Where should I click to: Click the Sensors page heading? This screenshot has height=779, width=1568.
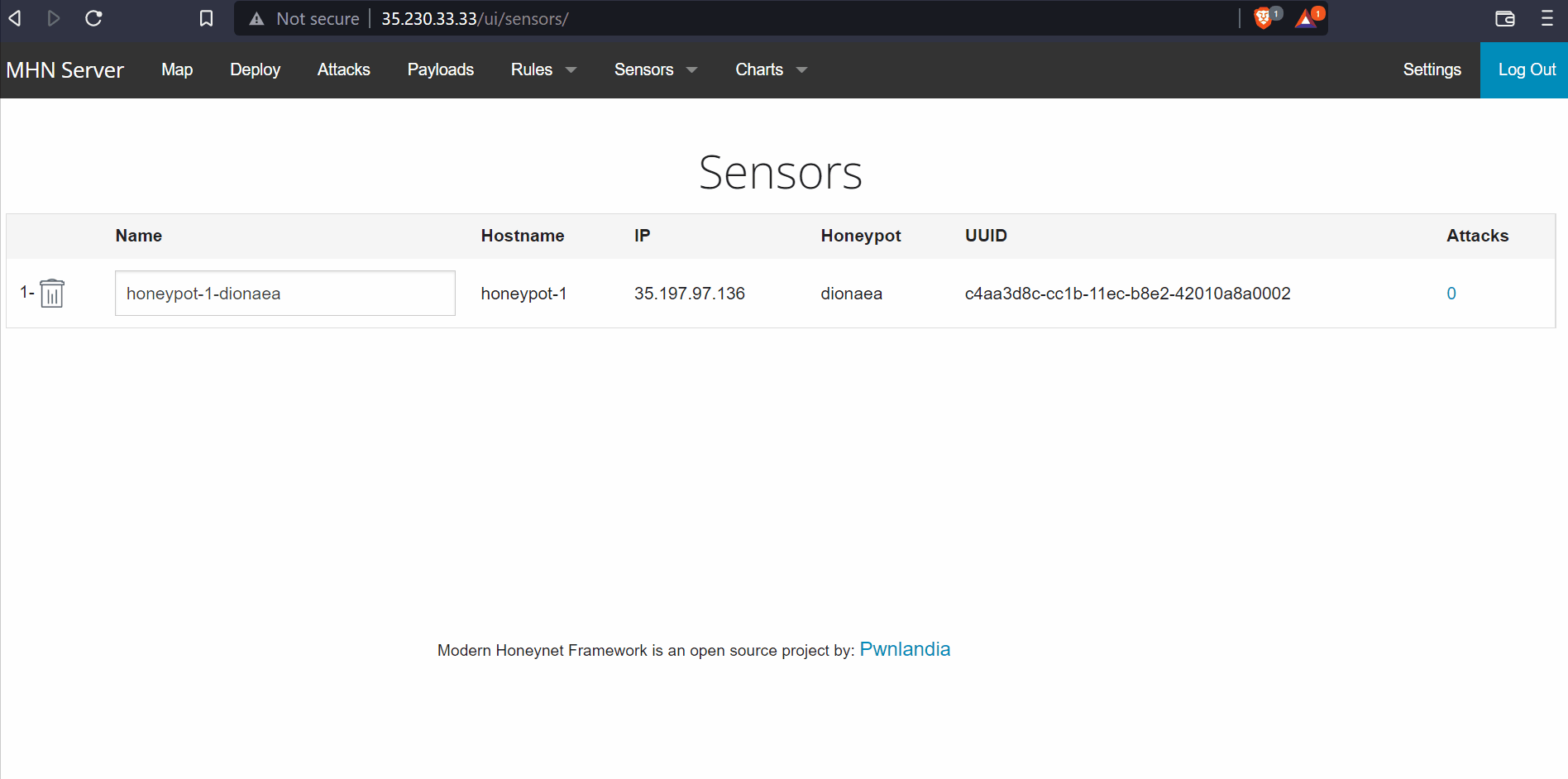point(781,172)
